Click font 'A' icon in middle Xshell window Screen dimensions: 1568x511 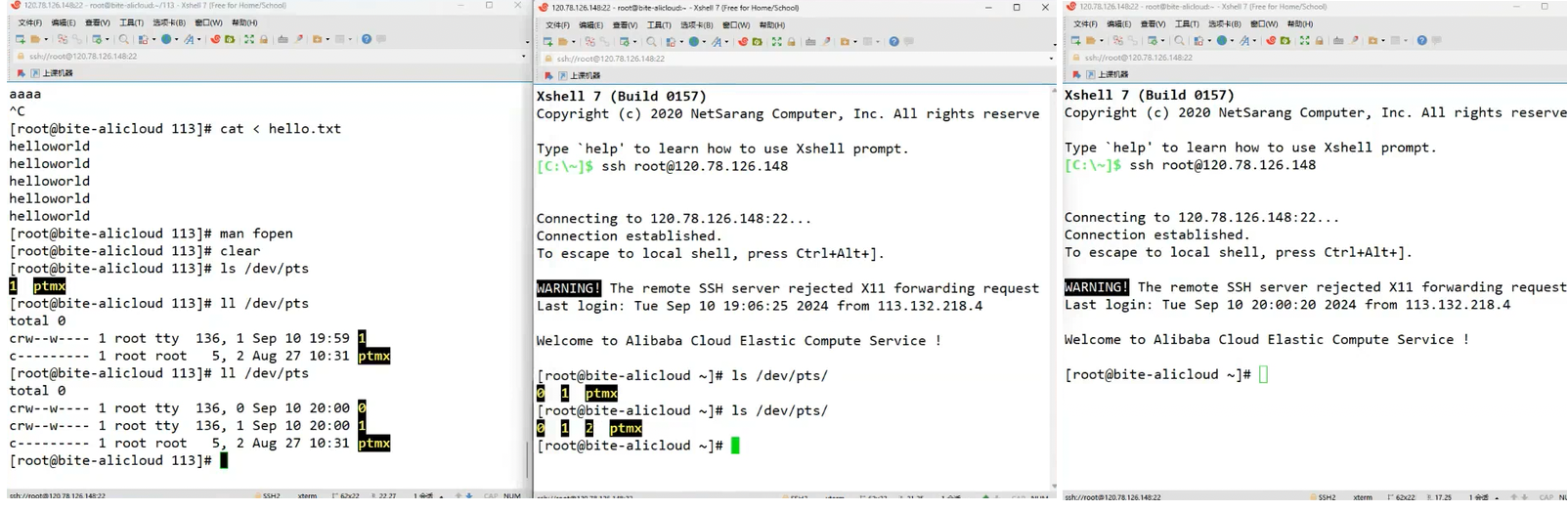coord(717,41)
